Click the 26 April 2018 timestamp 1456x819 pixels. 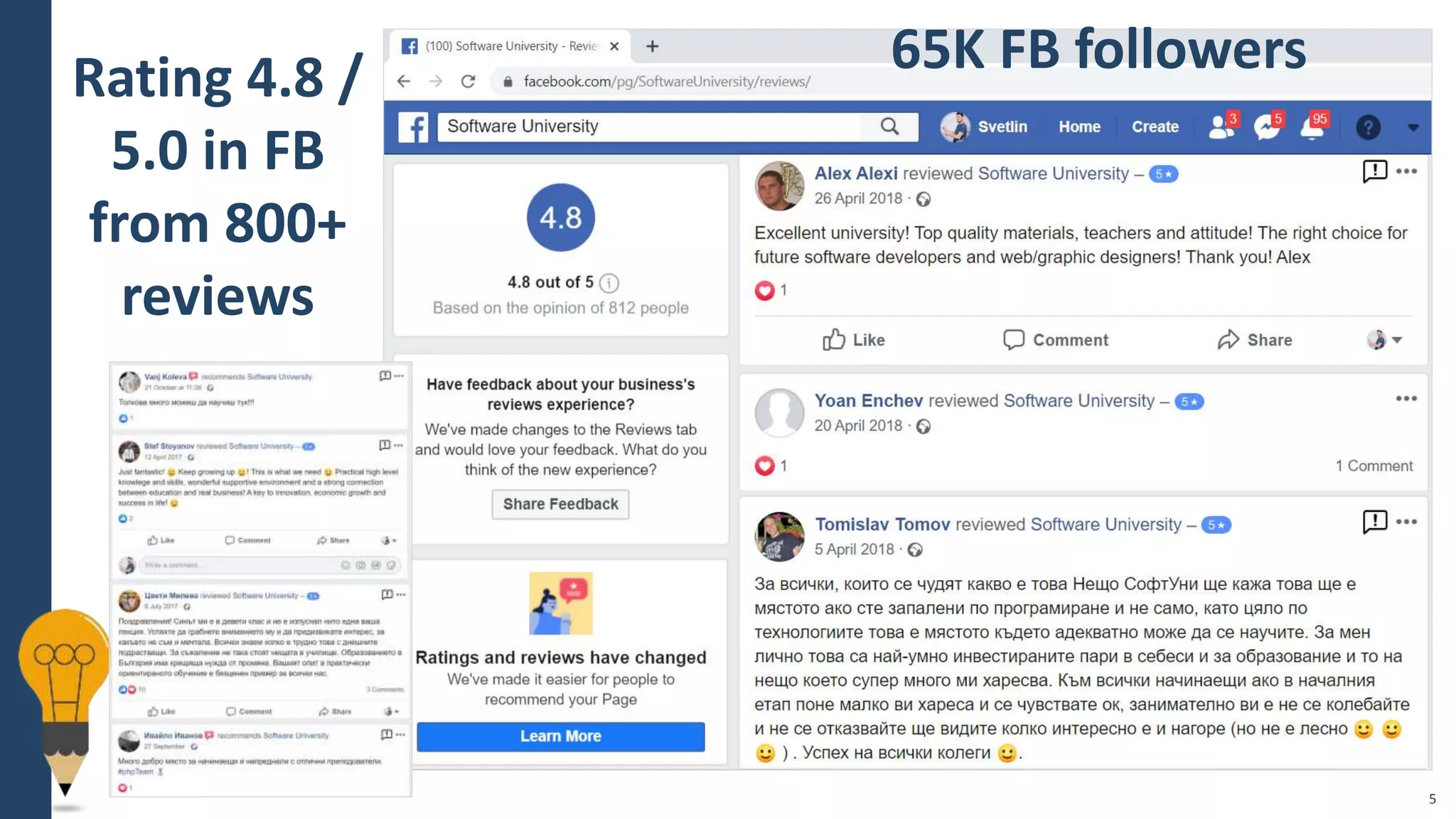[x=858, y=198]
